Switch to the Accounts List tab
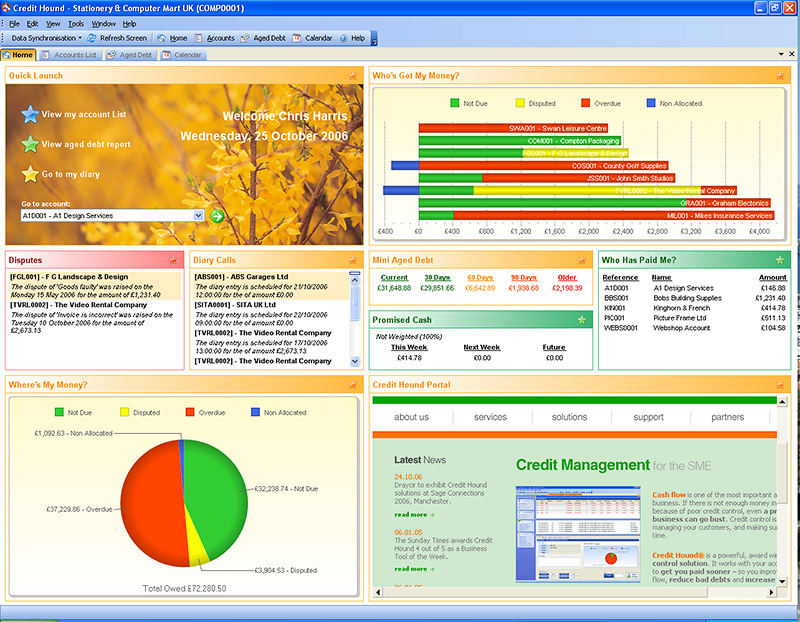Viewport: 800px width, 622px height. pyautogui.click(x=69, y=55)
